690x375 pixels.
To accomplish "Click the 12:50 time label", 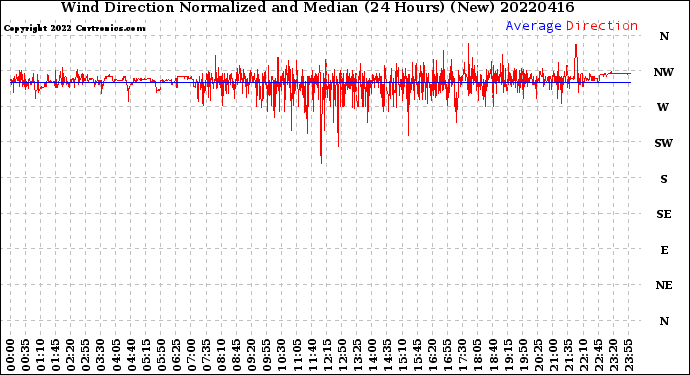I will [342, 355].
